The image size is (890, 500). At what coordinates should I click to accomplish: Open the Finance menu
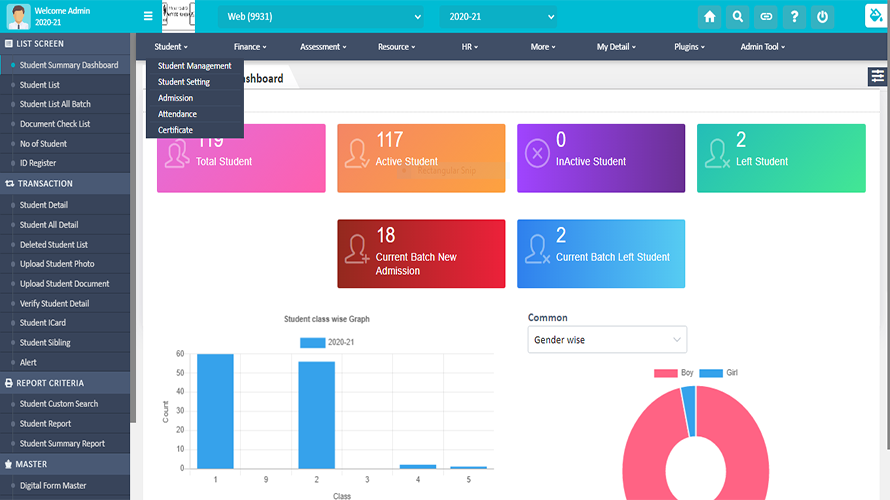click(x=249, y=47)
